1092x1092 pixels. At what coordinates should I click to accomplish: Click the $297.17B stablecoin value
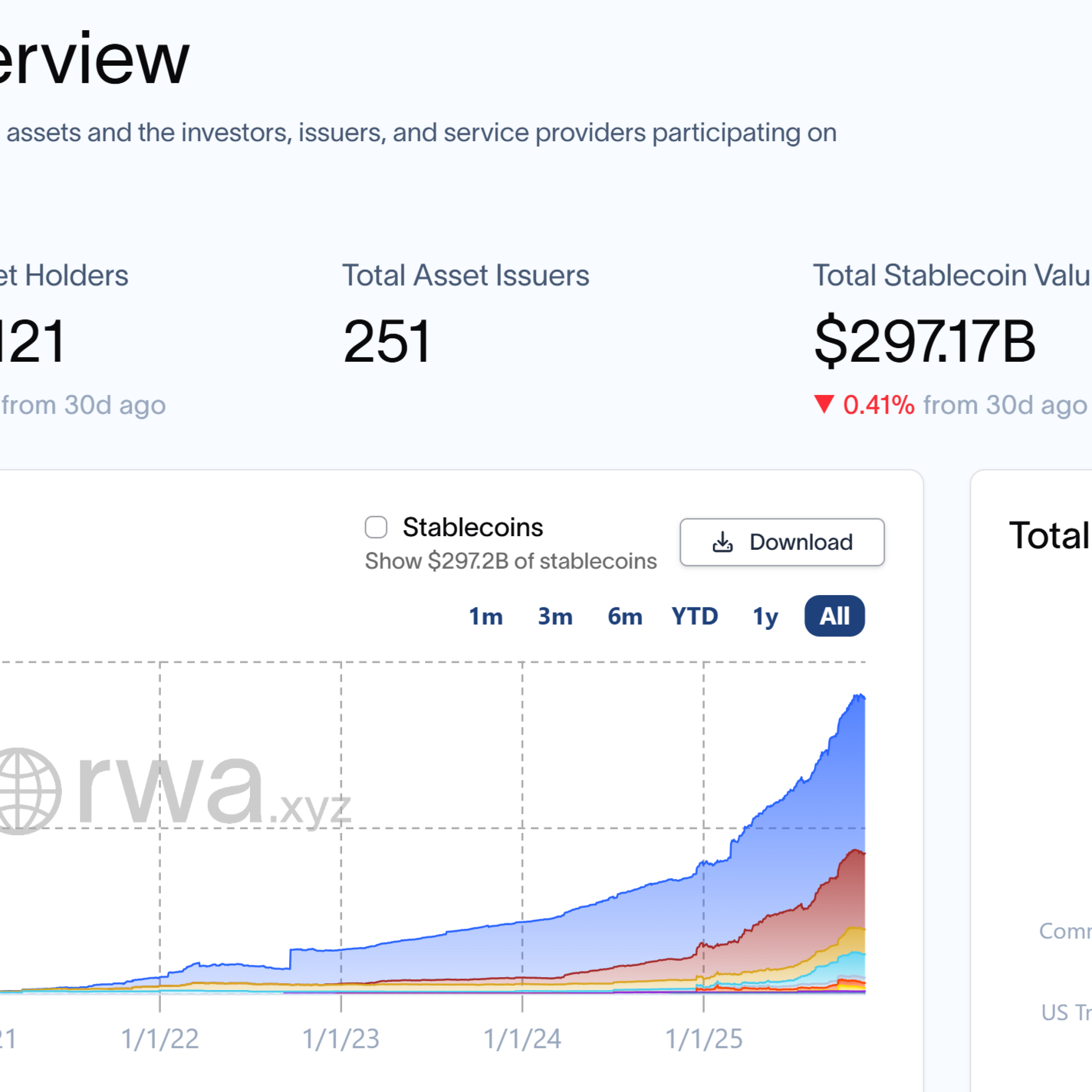(x=924, y=341)
